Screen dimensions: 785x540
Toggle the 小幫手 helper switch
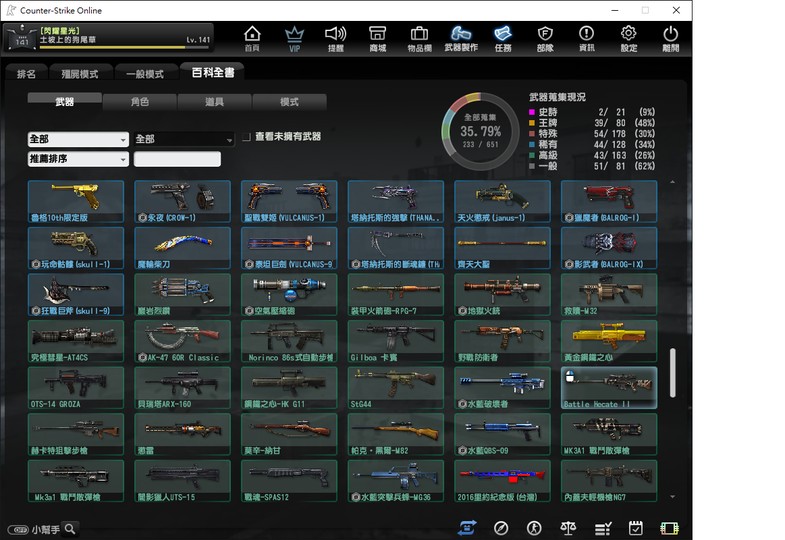[x=18, y=529]
